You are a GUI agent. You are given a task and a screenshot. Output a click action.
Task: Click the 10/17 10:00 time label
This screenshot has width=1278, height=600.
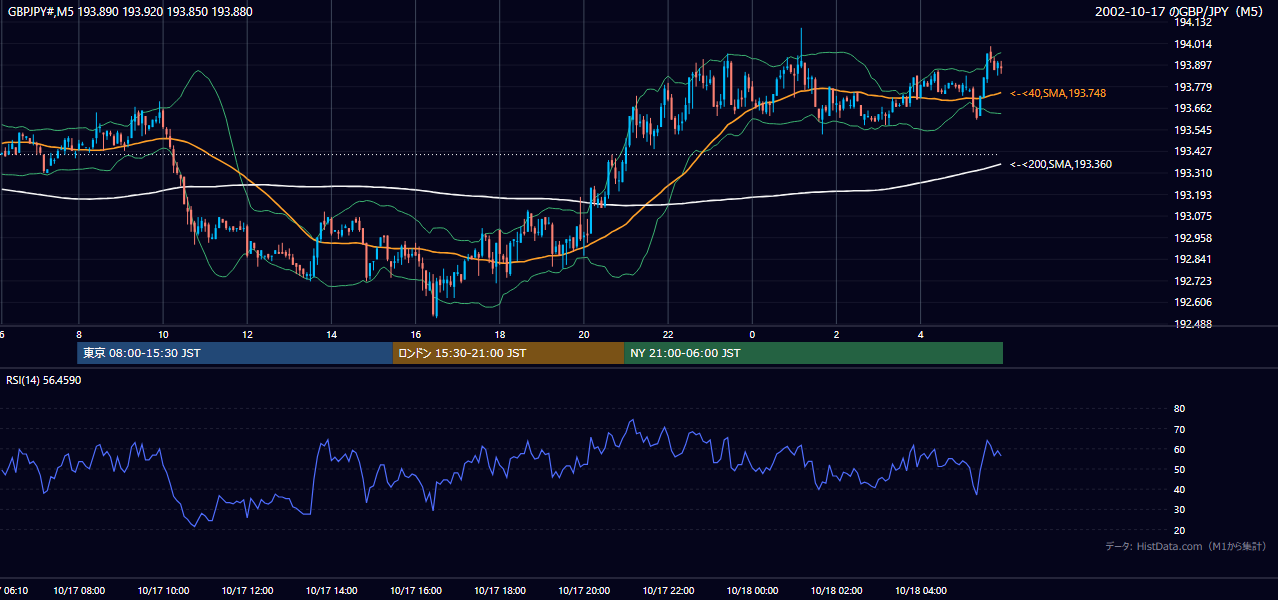point(163,591)
